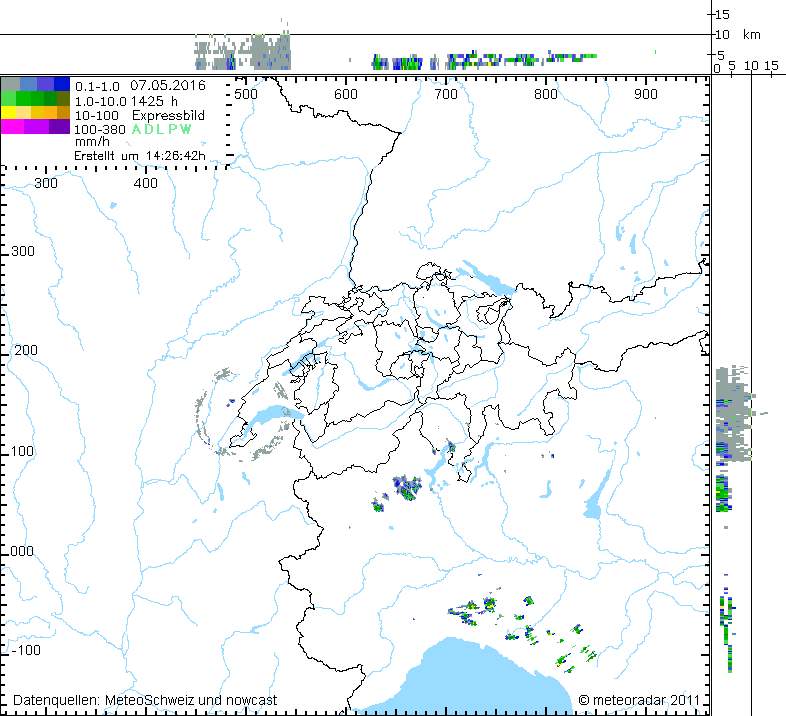Click the green 'A D L P W' radar letters
The image size is (786, 716).
161,129
